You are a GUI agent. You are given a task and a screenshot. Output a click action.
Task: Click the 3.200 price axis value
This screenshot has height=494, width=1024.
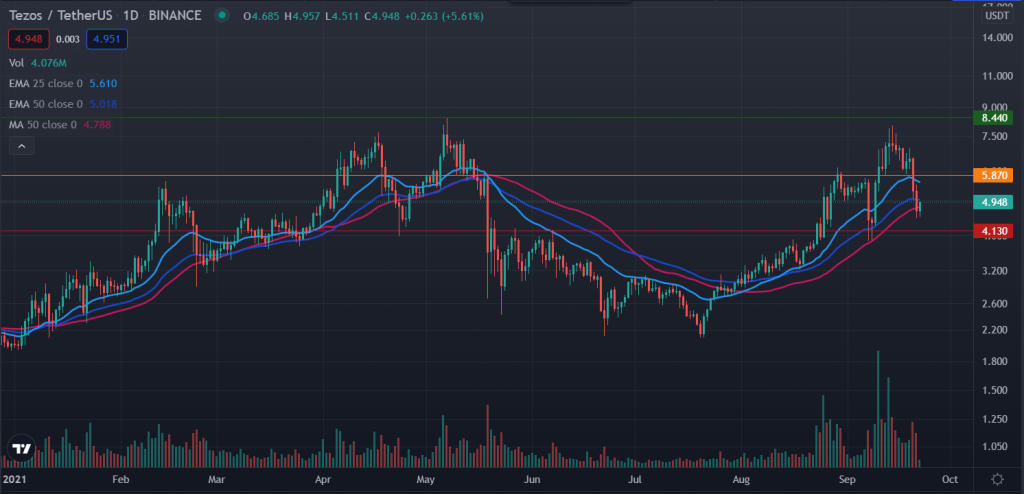pos(997,271)
